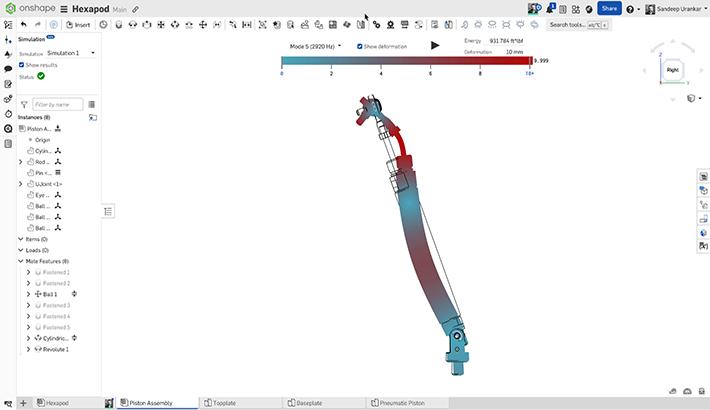Screen dimensions: 710x410
Task: Click the Undo arrow
Action: tap(24, 24)
